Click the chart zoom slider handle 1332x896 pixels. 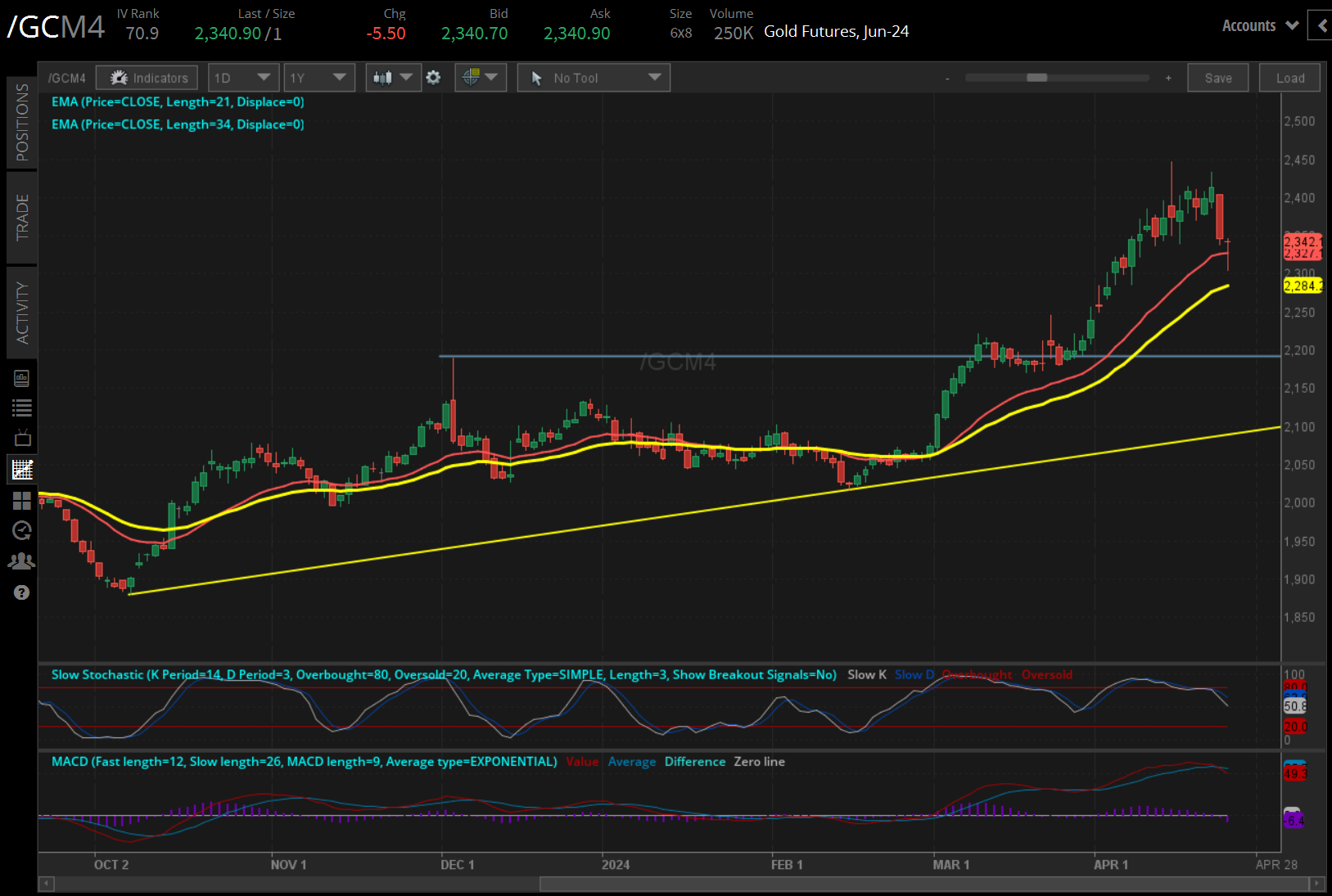(1036, 78)
